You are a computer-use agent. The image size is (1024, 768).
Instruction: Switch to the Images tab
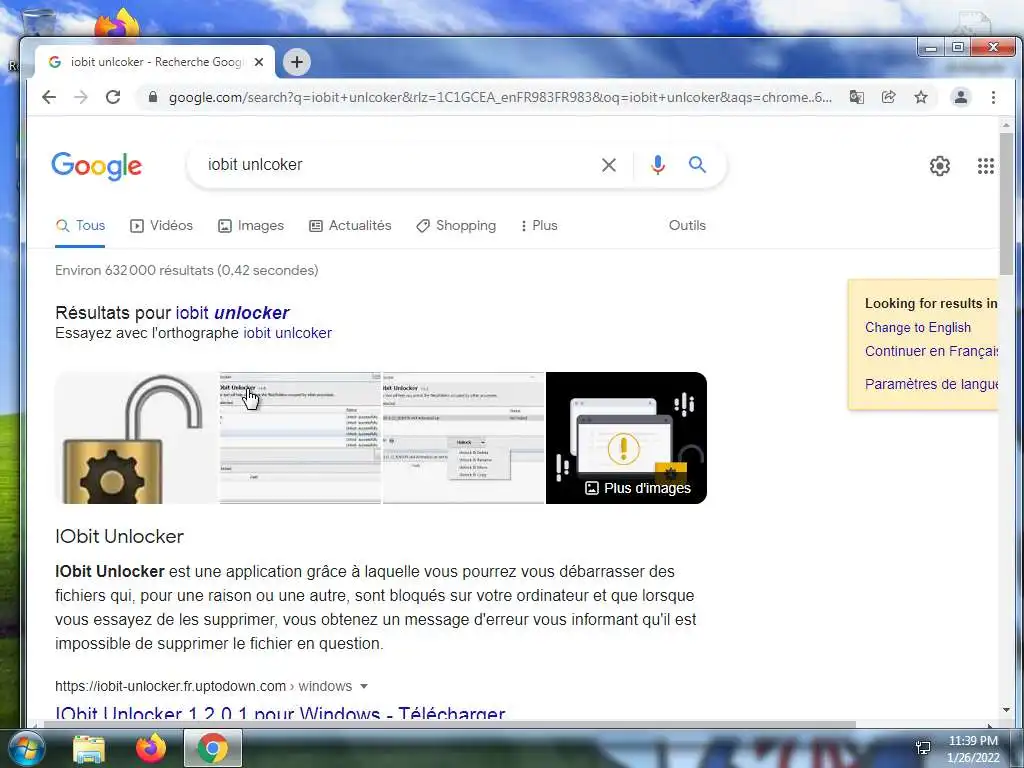251,226
